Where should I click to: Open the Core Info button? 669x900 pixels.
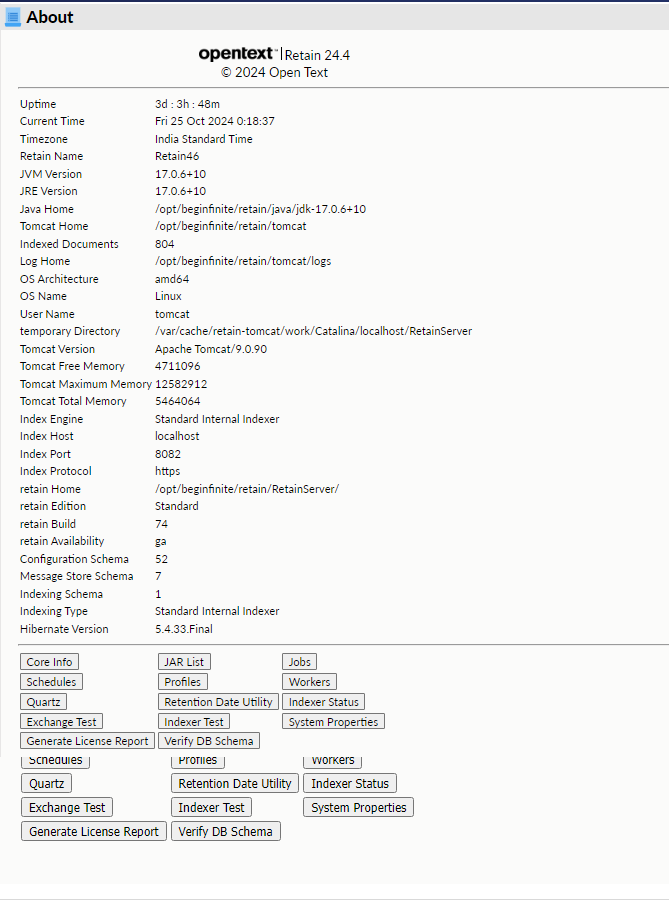(49, 662)
